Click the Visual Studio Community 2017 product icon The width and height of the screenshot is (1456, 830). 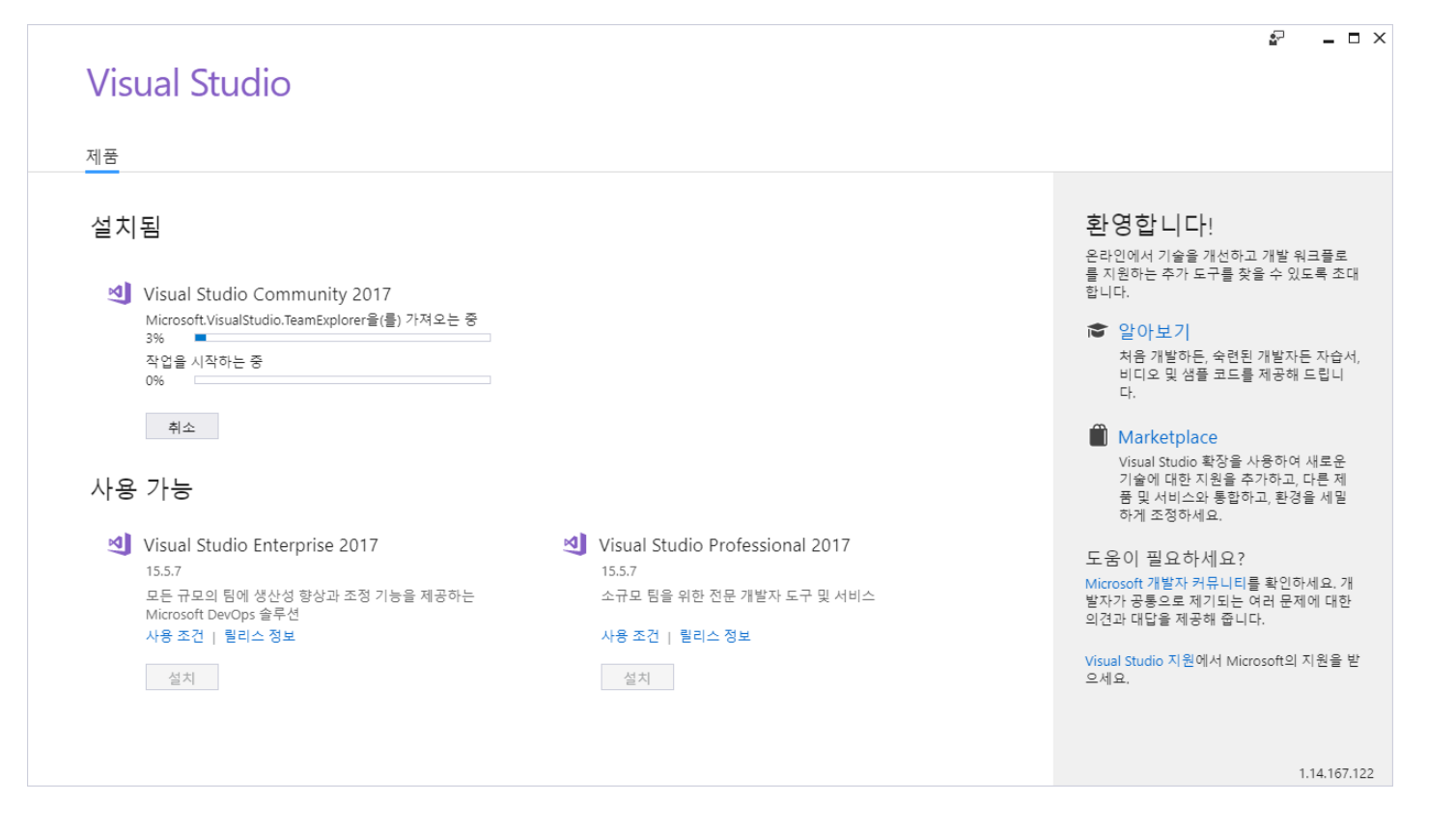(x=118, y=294)
